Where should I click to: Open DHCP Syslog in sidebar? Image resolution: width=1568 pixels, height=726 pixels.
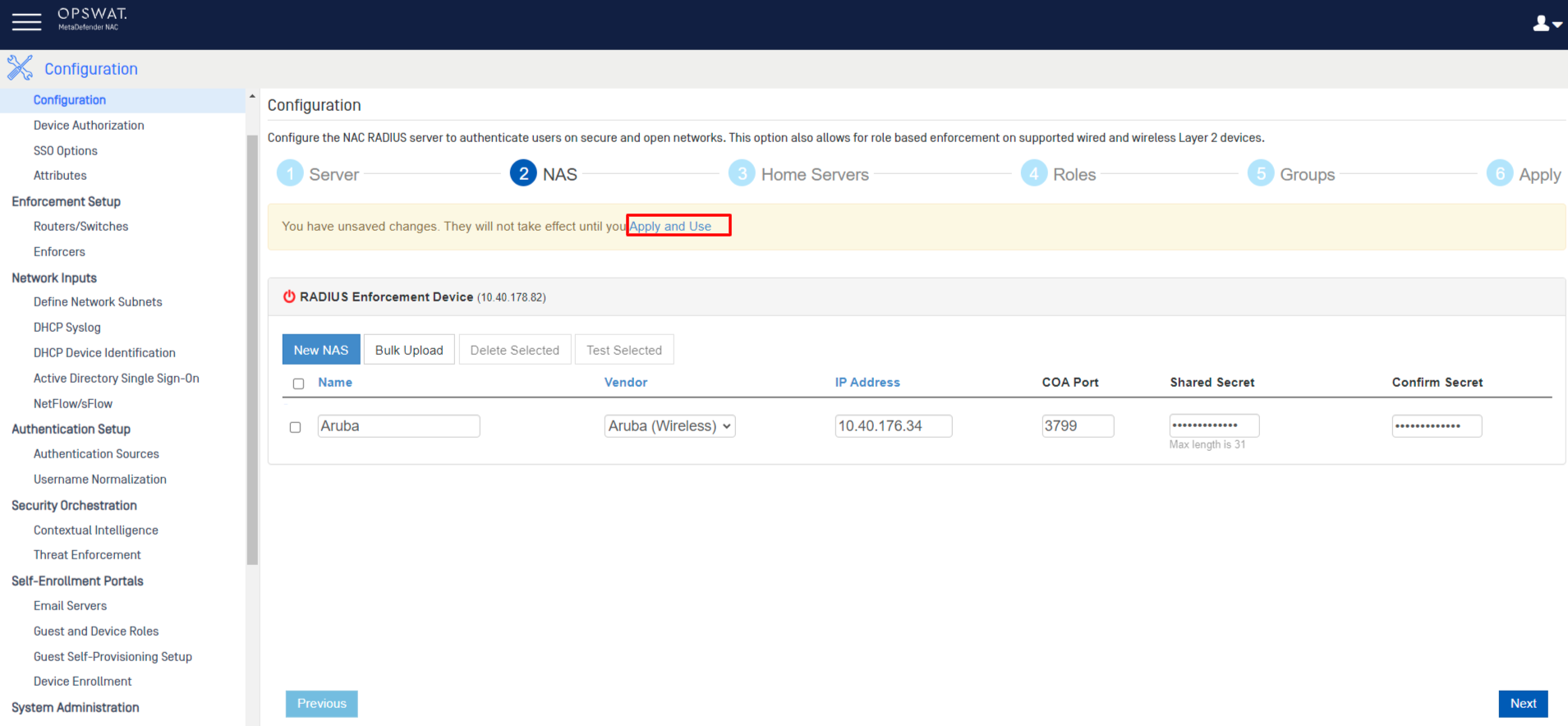click(67, 328)
